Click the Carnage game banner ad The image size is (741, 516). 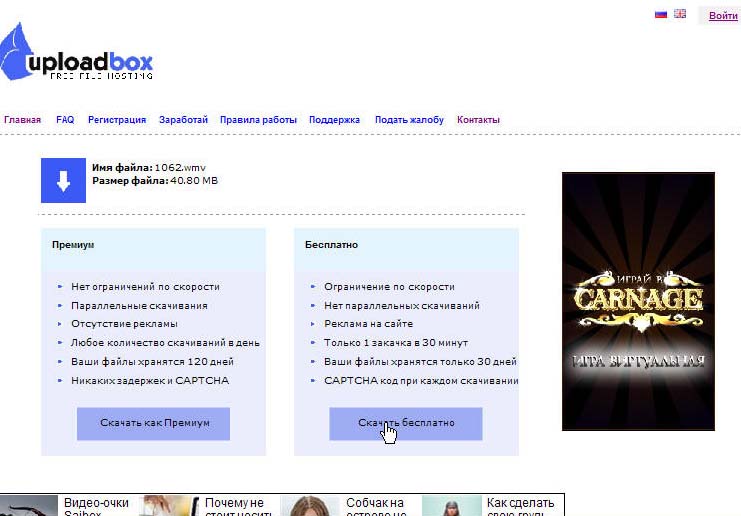[x=638, y=301]
